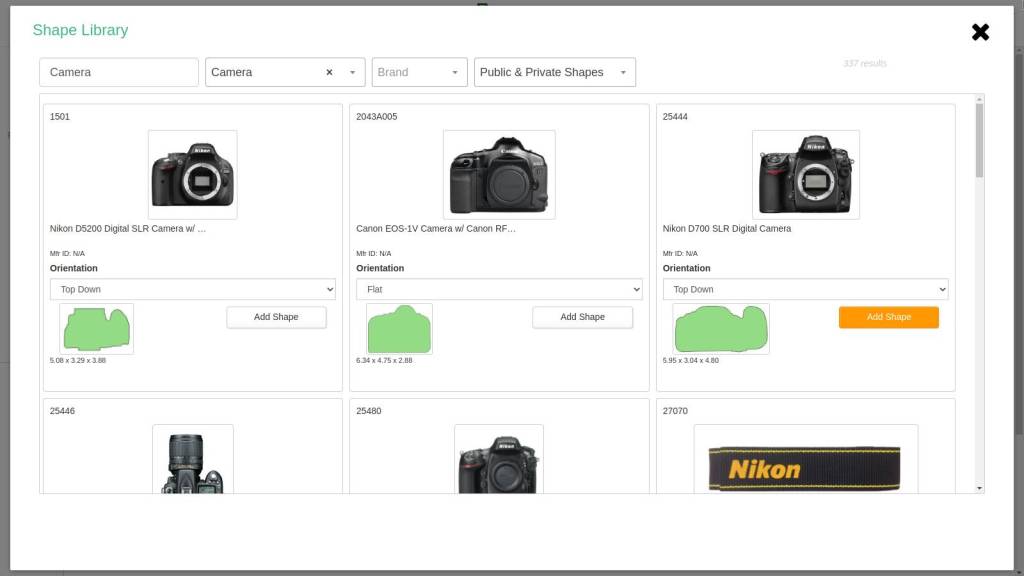The width and height of the screenshot is (1024, 576).
Task: Click the green shape outline for item 1501
Action: (97, 329)
